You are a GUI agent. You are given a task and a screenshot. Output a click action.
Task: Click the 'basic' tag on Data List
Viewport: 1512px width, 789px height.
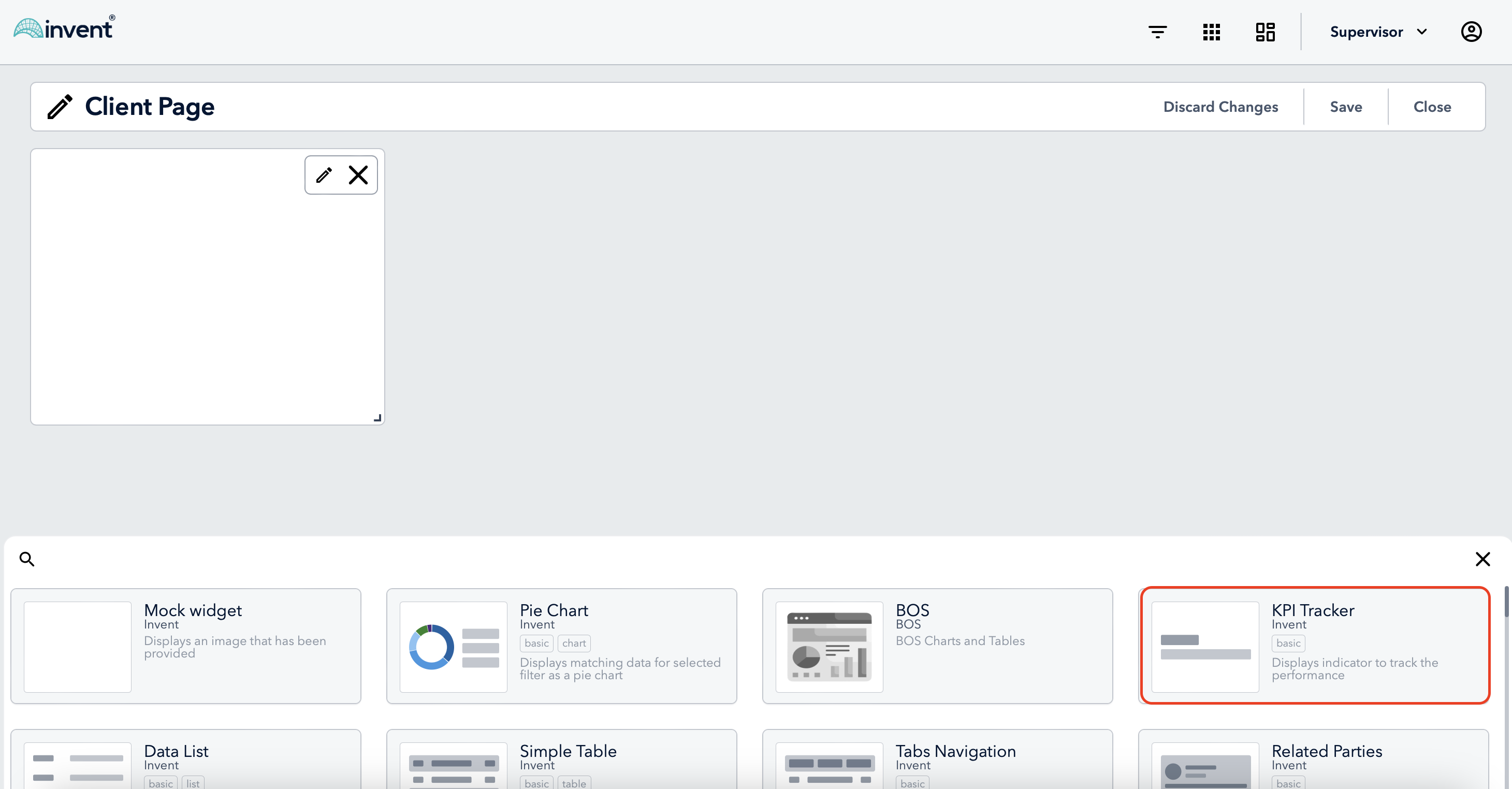pyautogui.click(x=161, y=783)
